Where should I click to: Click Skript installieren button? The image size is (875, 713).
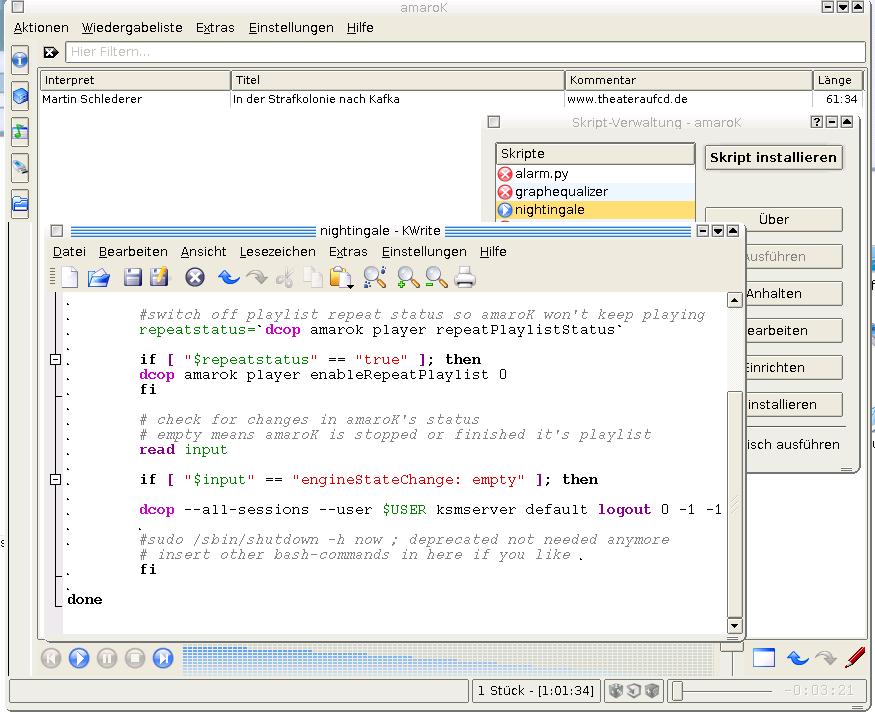point(773,157)
